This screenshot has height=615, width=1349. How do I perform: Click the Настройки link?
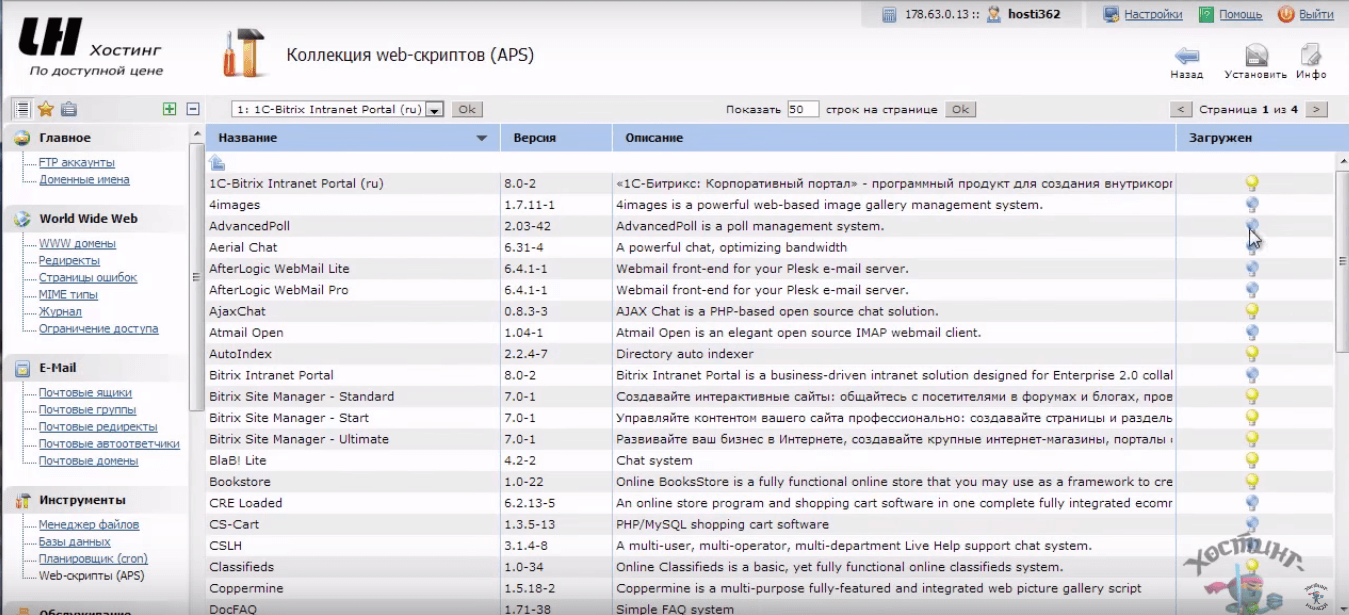(x=1153, y=14)
